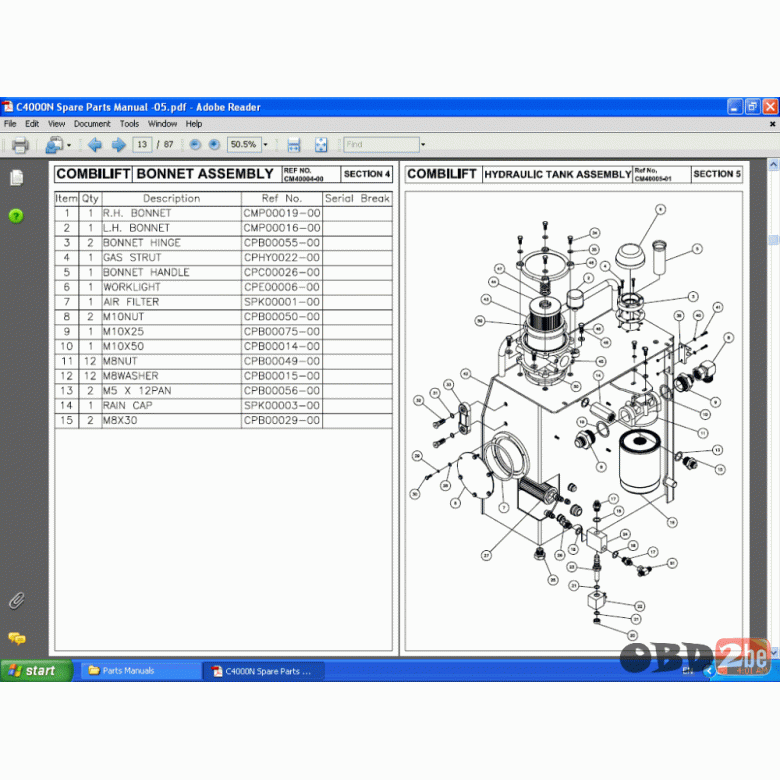Screen dimensions: 780x780
Task: Click the zoom in plus button
Action: click(x=214, y=145)
